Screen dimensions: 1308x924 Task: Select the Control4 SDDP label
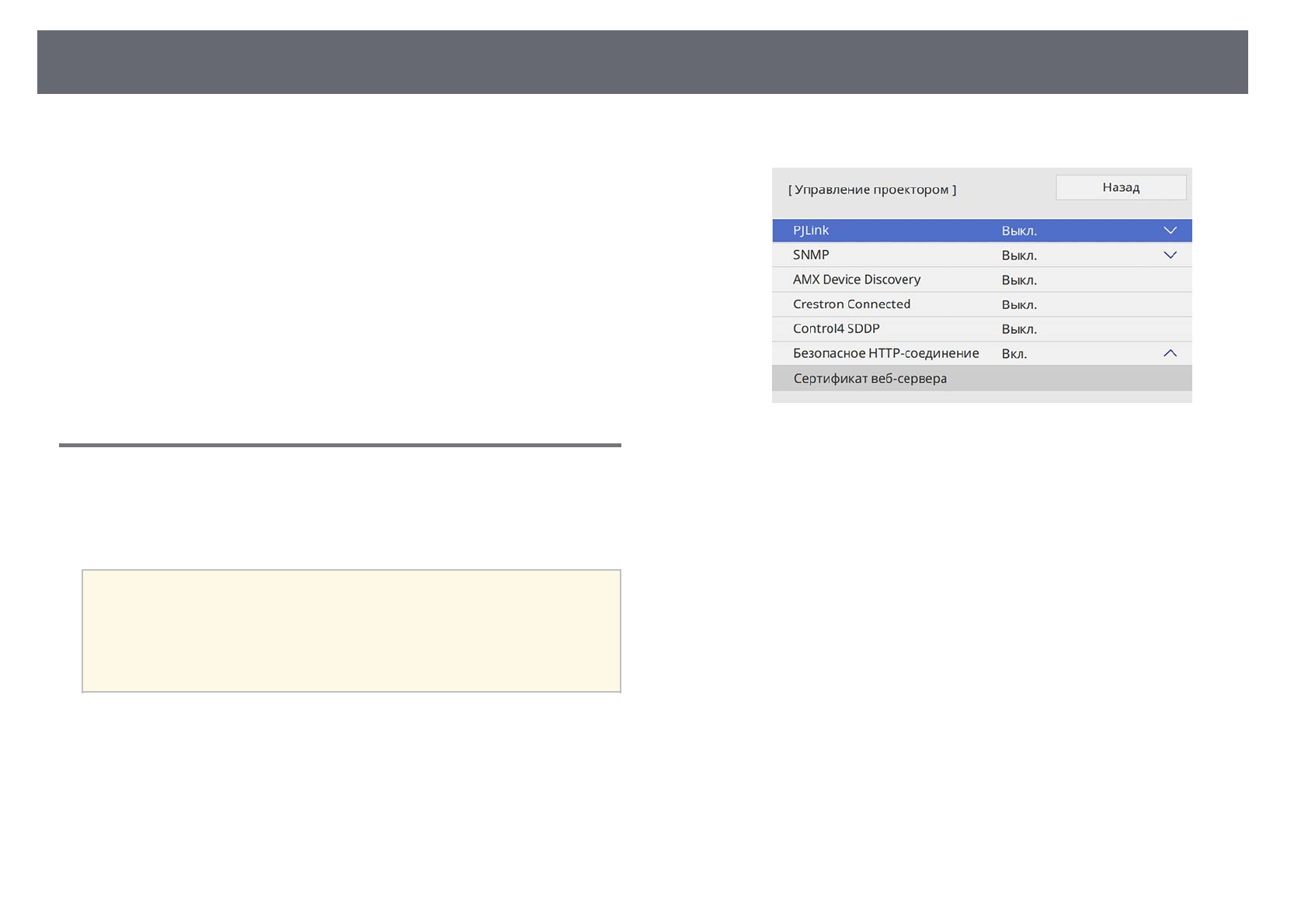(836, 328)
